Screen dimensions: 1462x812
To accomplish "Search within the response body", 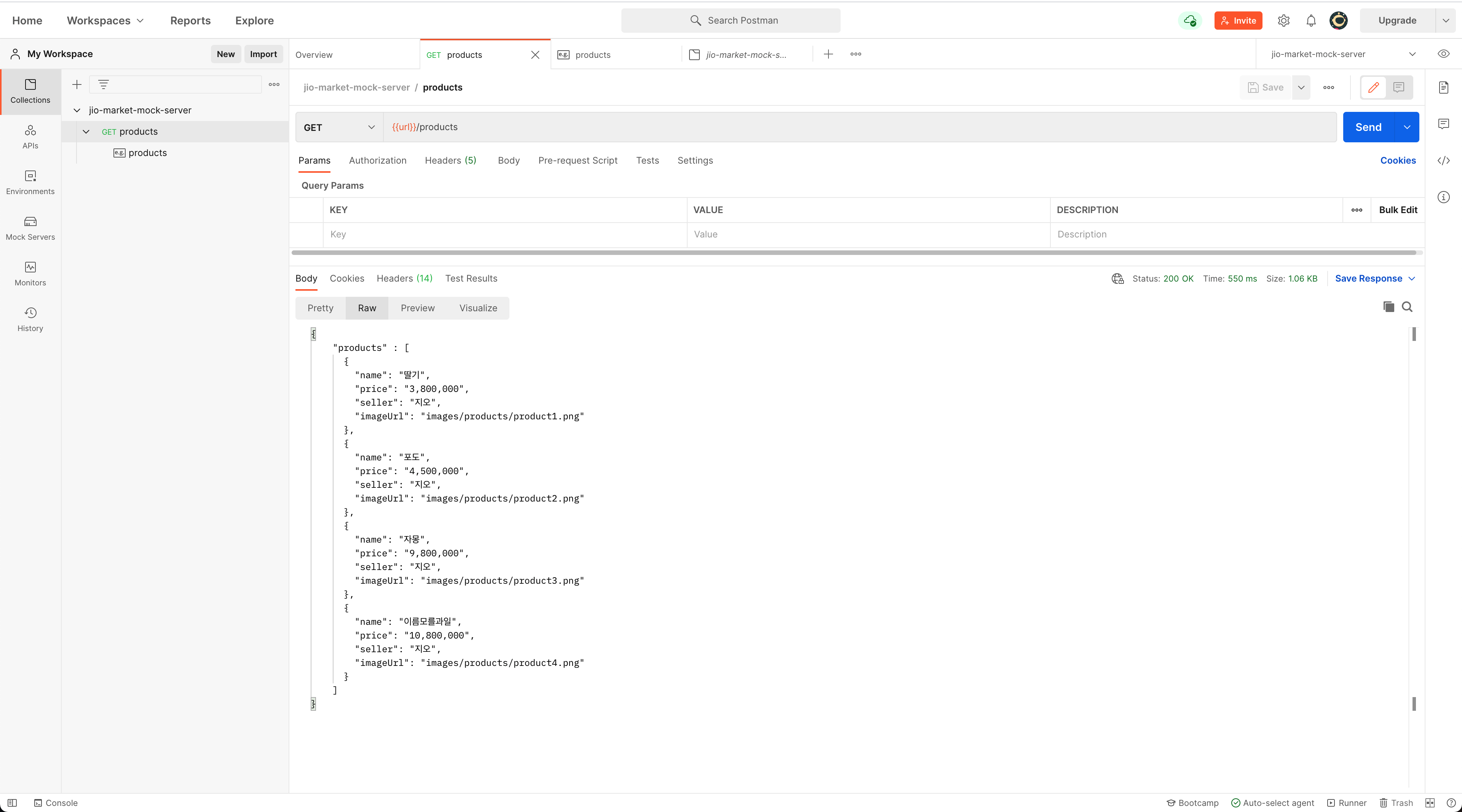I will pyautogui.click(x=1407, y=307).
